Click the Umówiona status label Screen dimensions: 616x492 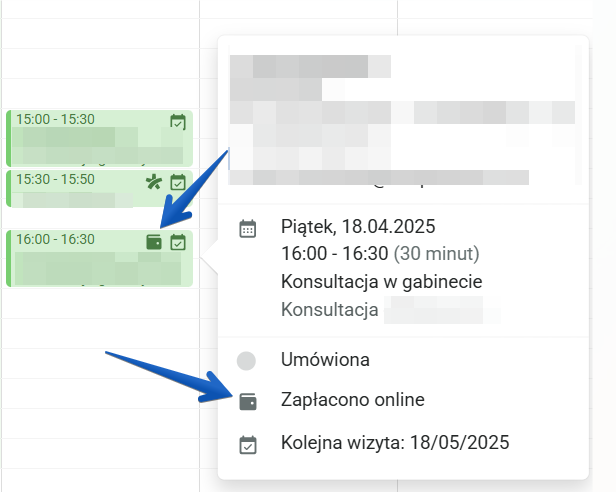click(325, 360)
